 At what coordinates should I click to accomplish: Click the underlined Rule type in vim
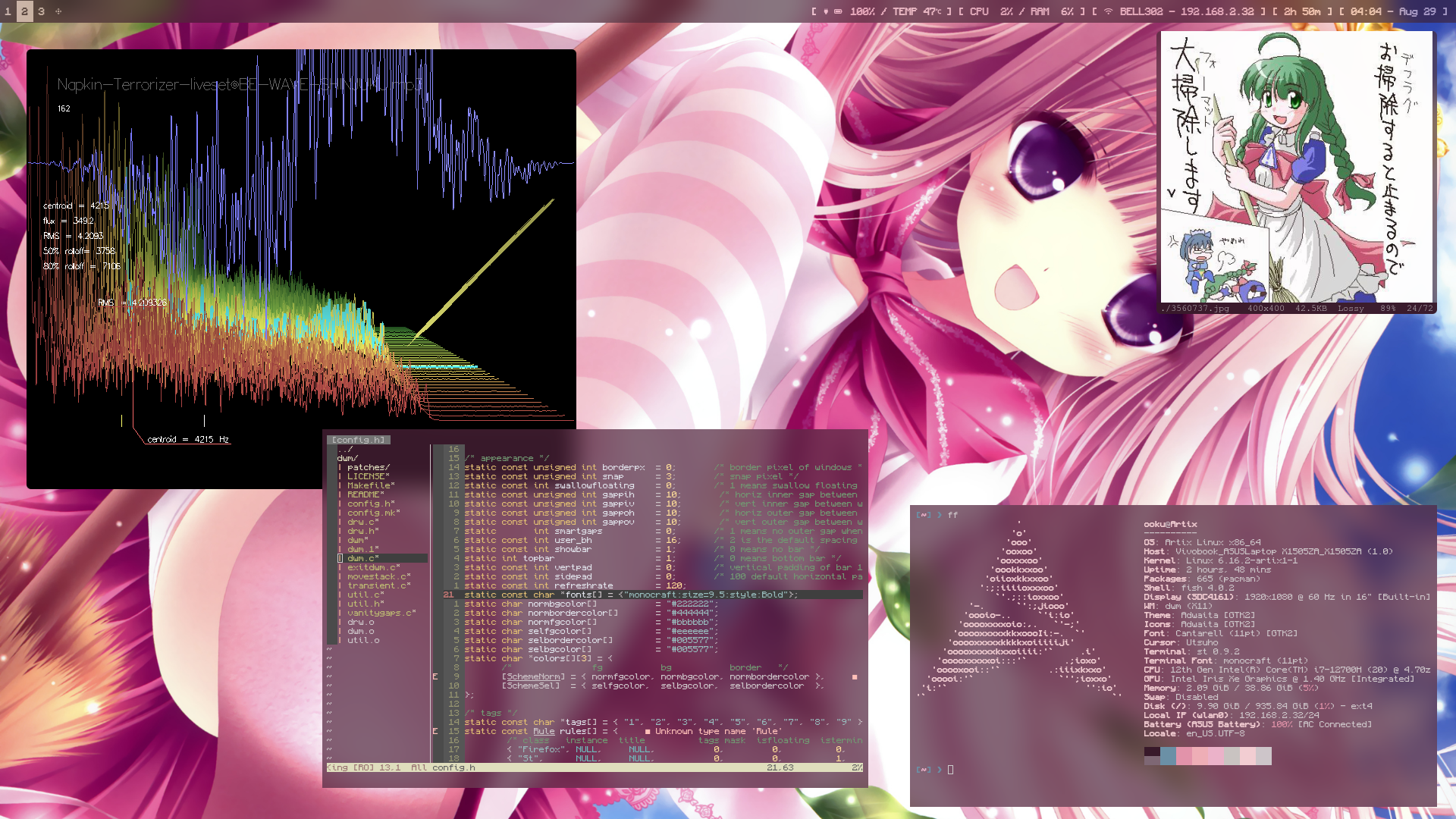click(x=544, y=731)
